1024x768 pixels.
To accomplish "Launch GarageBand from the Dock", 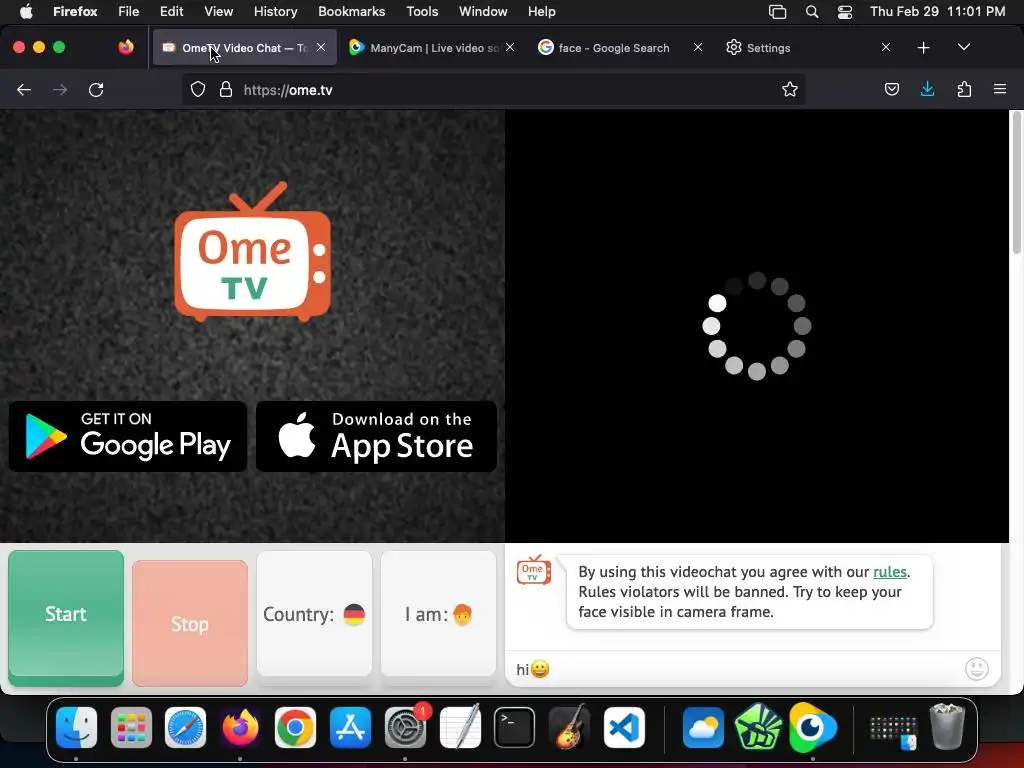I will pyautogui.click(x=569, y=727).
